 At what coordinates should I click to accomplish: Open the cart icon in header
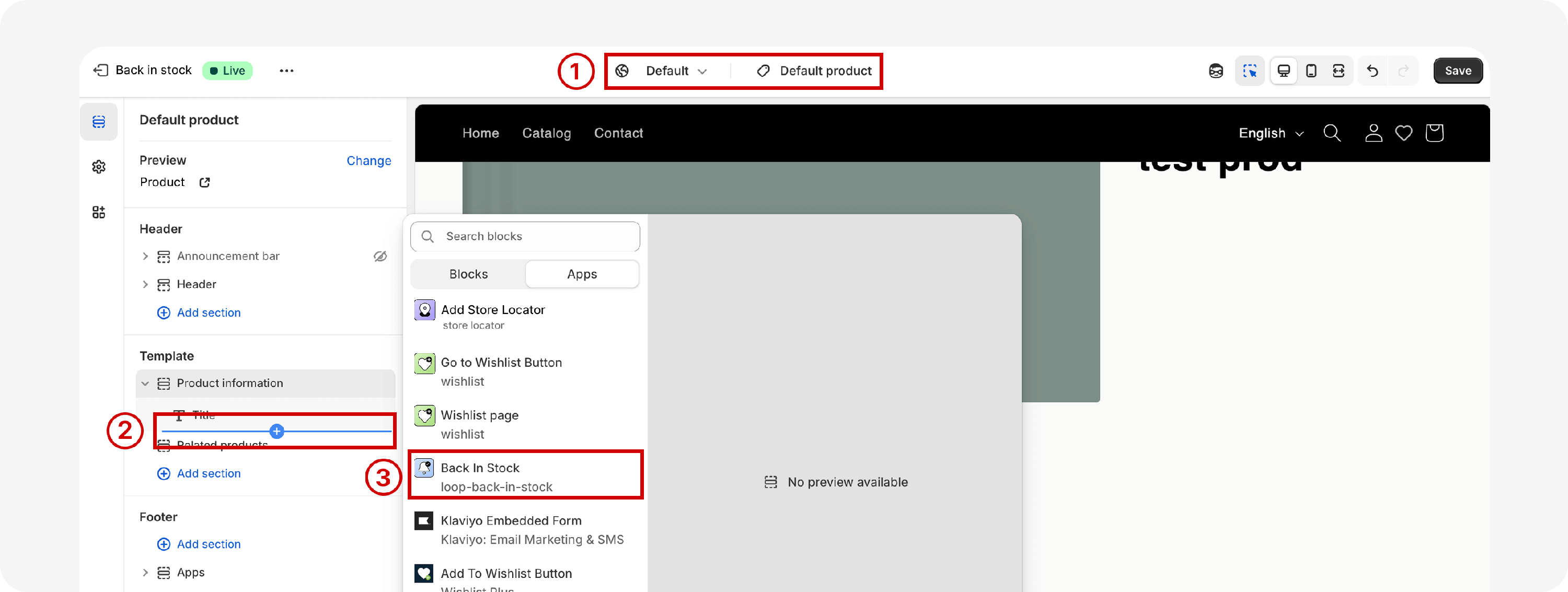coord(1434,133)
